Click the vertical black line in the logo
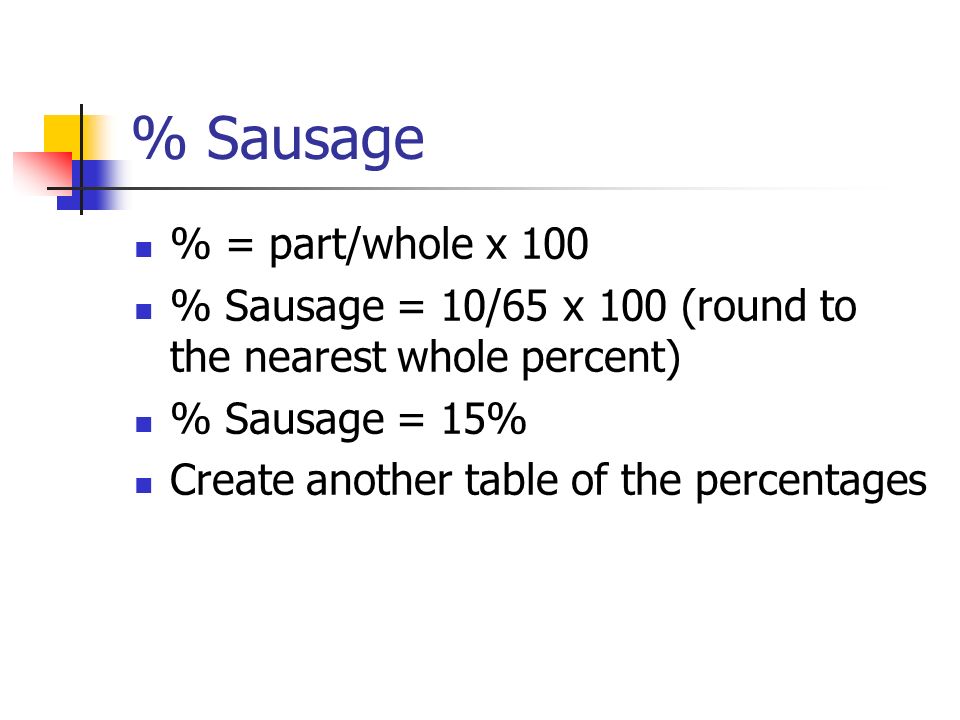The height and width of the screenshot is (720, 960). (x=81, y=159)
